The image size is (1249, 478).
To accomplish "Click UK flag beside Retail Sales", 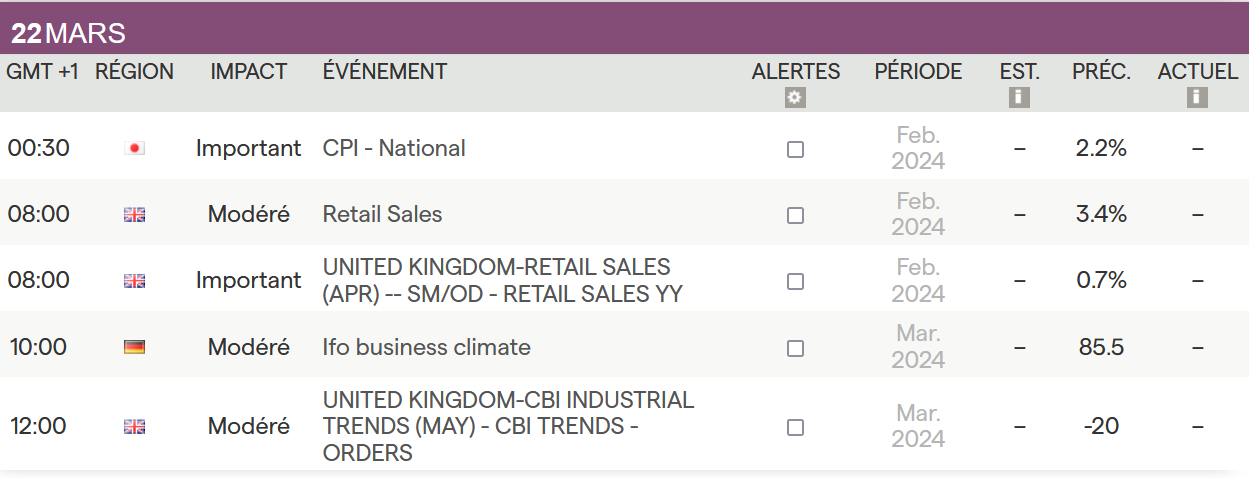I will point(134,214).
